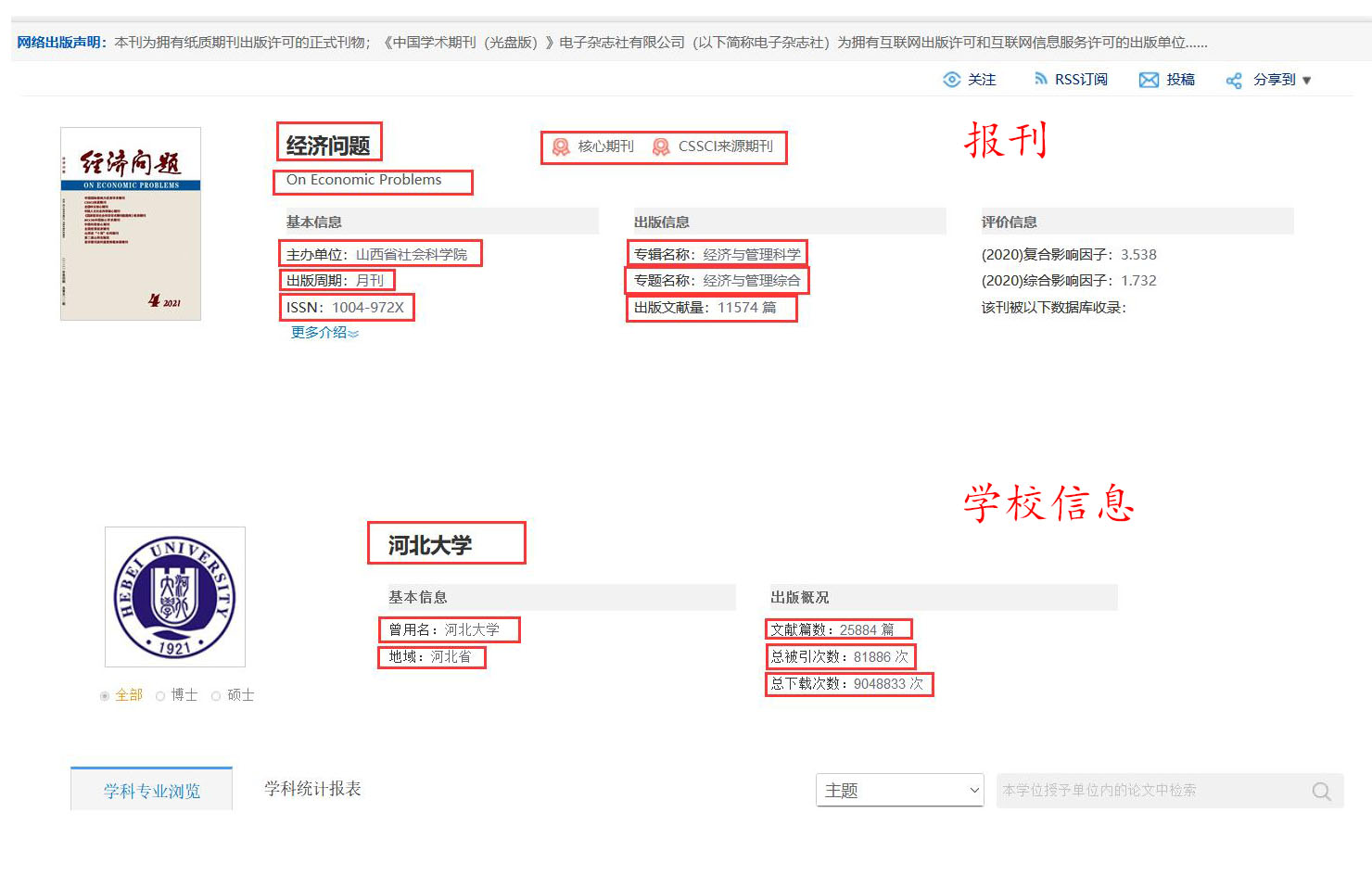The width and height of the screenshot is (1372, 876).
Task: Click the 经济问题 journal title
Action: point(329,143)
